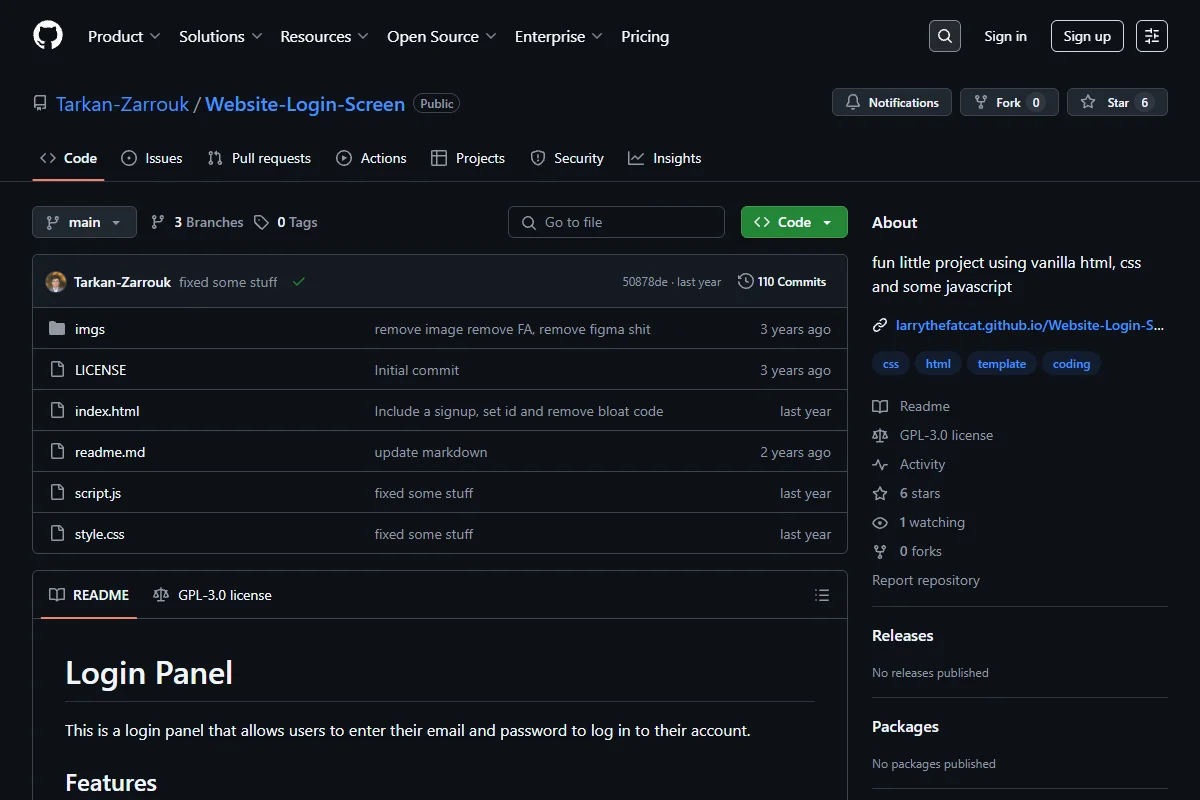Open the larrythefatcat.github.io website link
This screenshot has height=800, width=1200.
pyautogui.click(x=1030, y=325)
